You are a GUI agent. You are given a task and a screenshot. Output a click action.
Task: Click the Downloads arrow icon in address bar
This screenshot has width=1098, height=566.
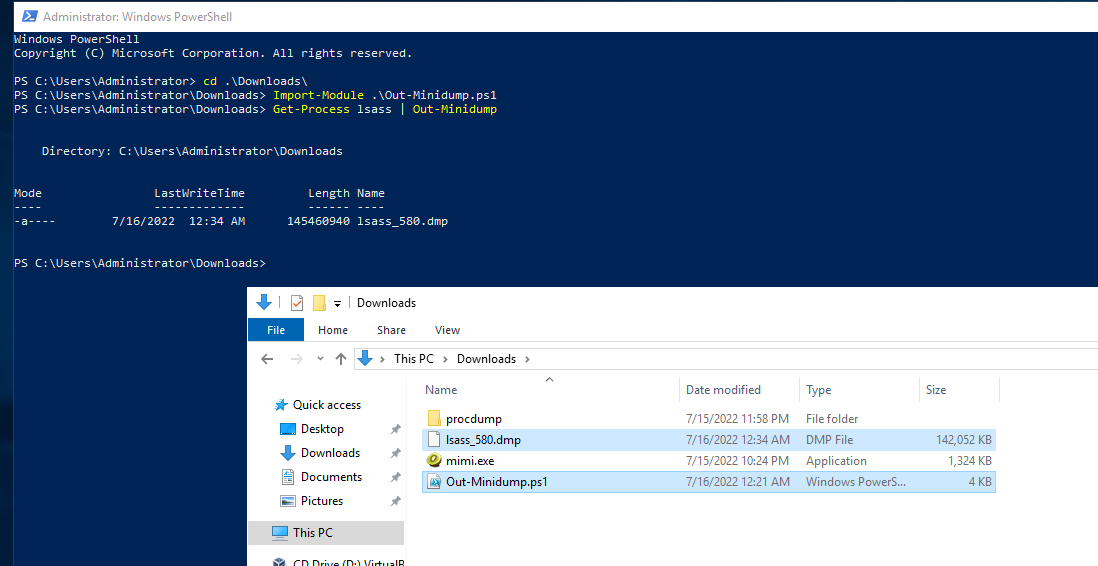tap(365, 359)
